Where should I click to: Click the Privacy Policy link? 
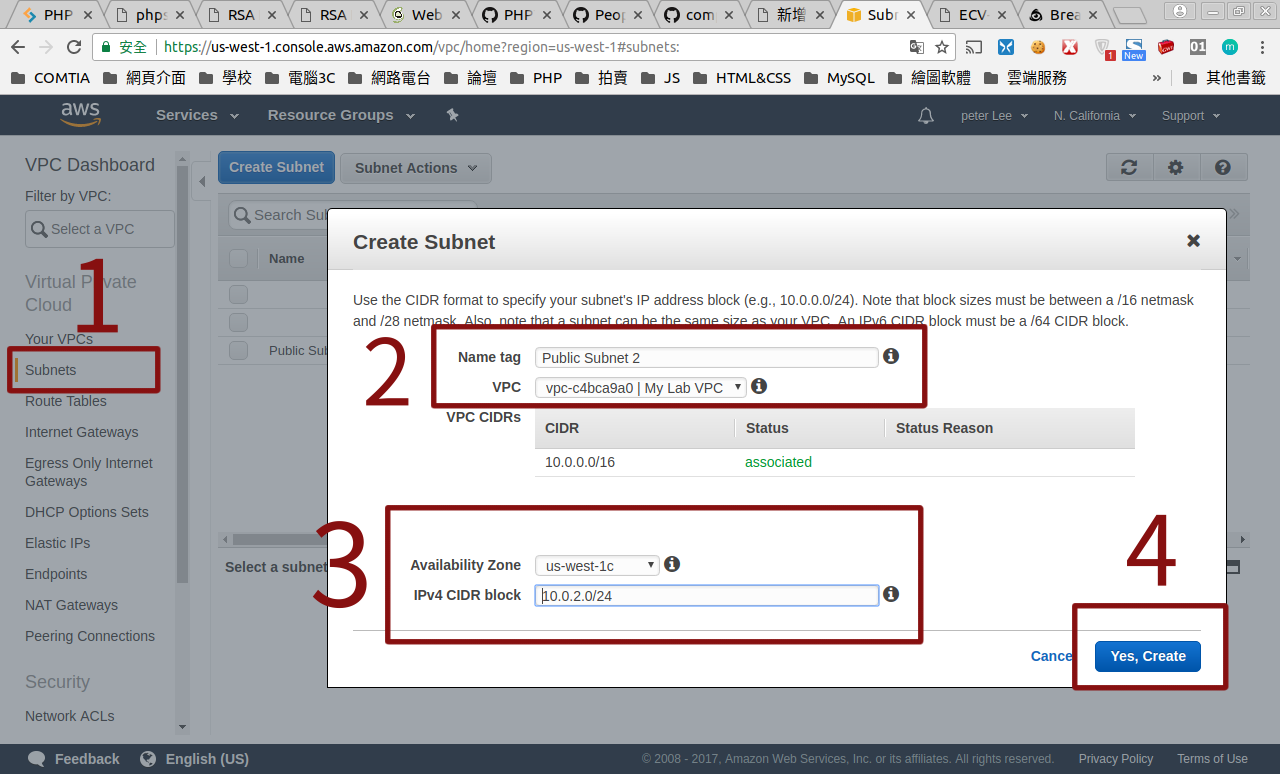pyautogui.click(x=1115, y=759)
